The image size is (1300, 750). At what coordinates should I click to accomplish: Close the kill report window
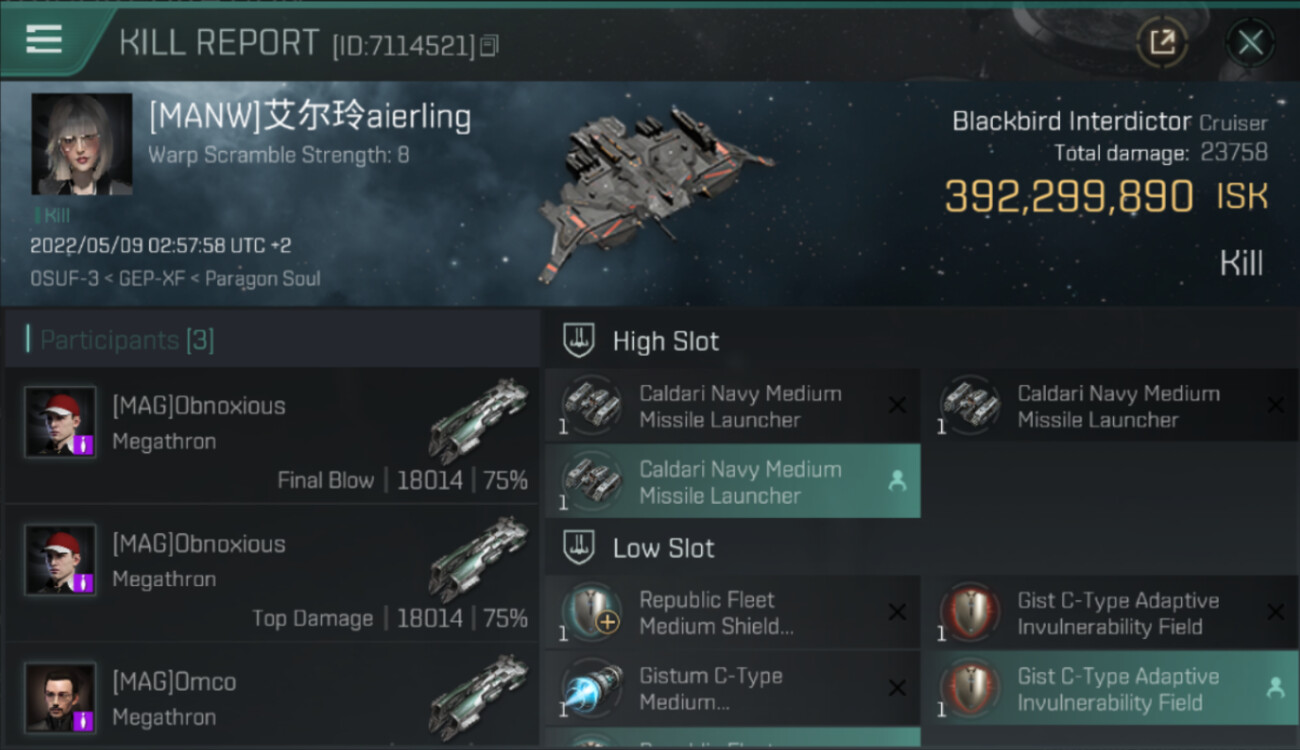pyautogui.click(x=1250, y=43)
